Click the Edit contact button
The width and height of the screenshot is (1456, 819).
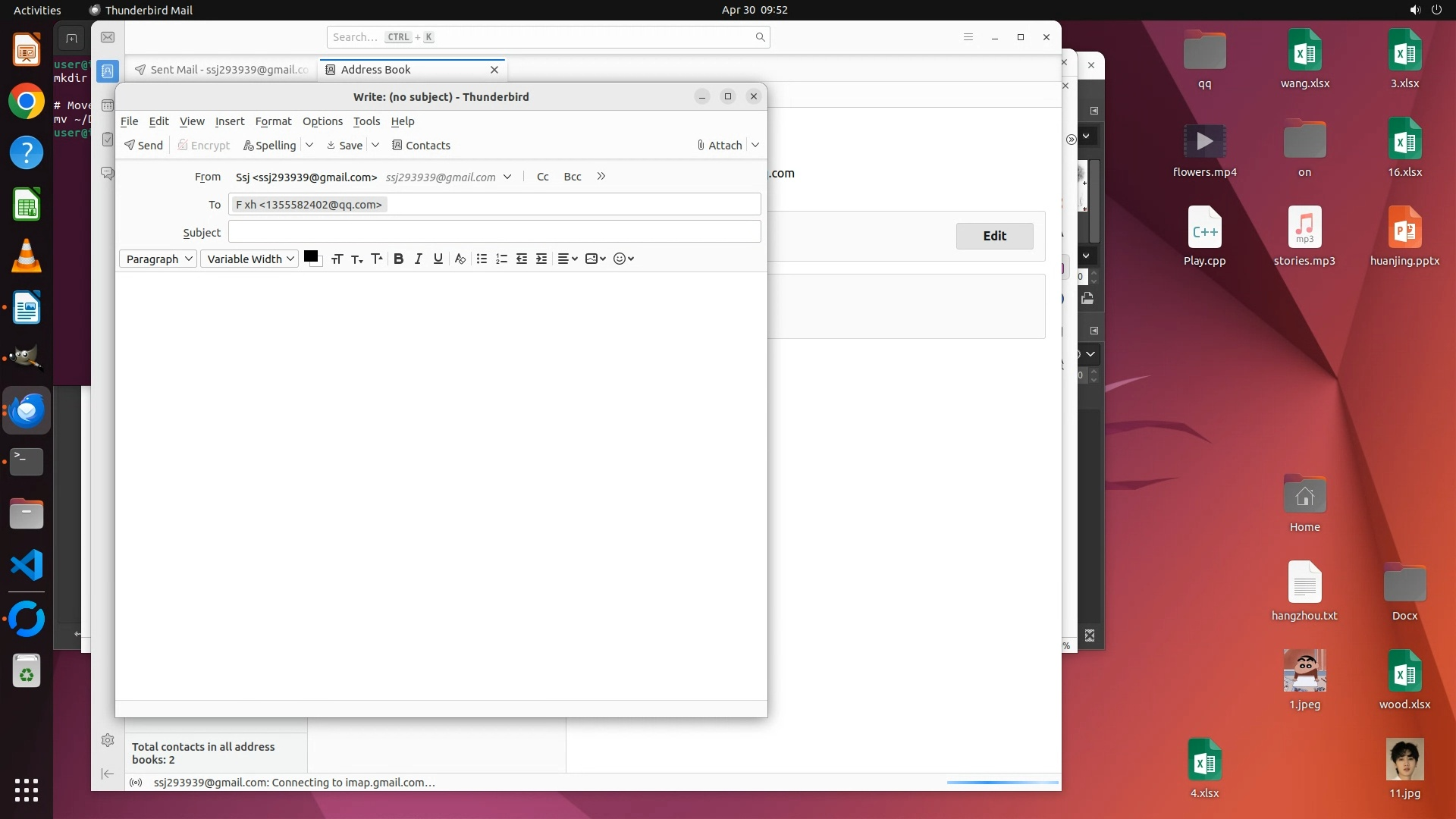pos(994,236)
